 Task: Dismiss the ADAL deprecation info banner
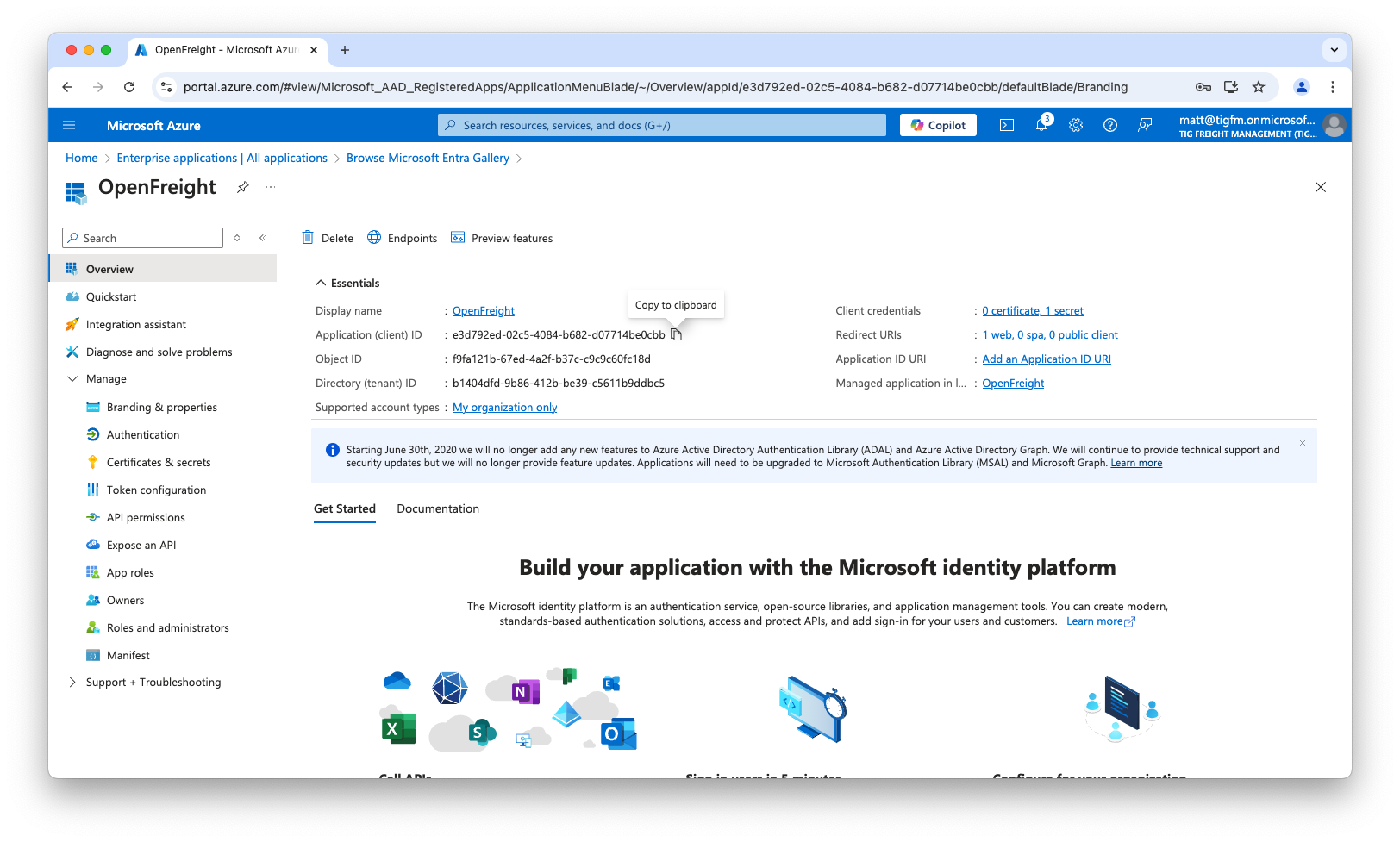(x=1303, y=443)
